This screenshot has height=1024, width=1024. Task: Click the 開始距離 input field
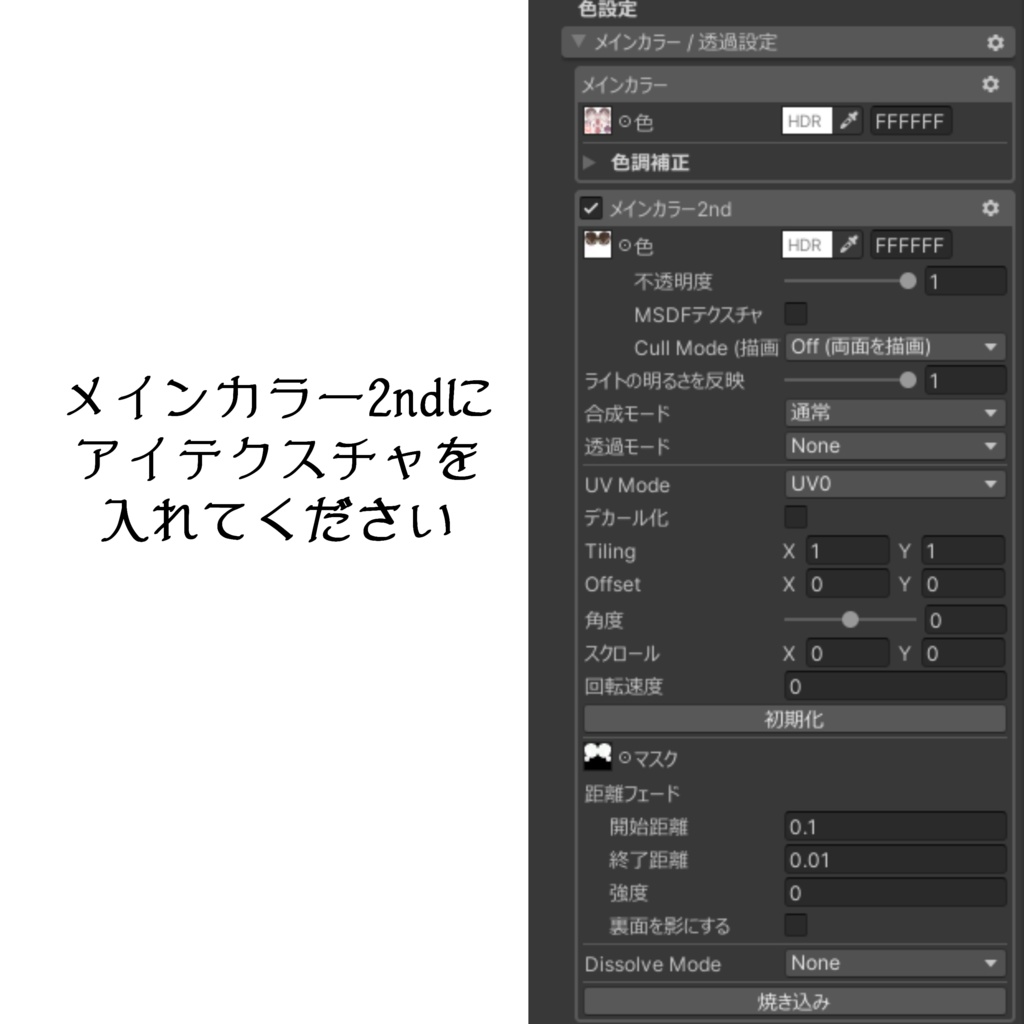[895, 826]
